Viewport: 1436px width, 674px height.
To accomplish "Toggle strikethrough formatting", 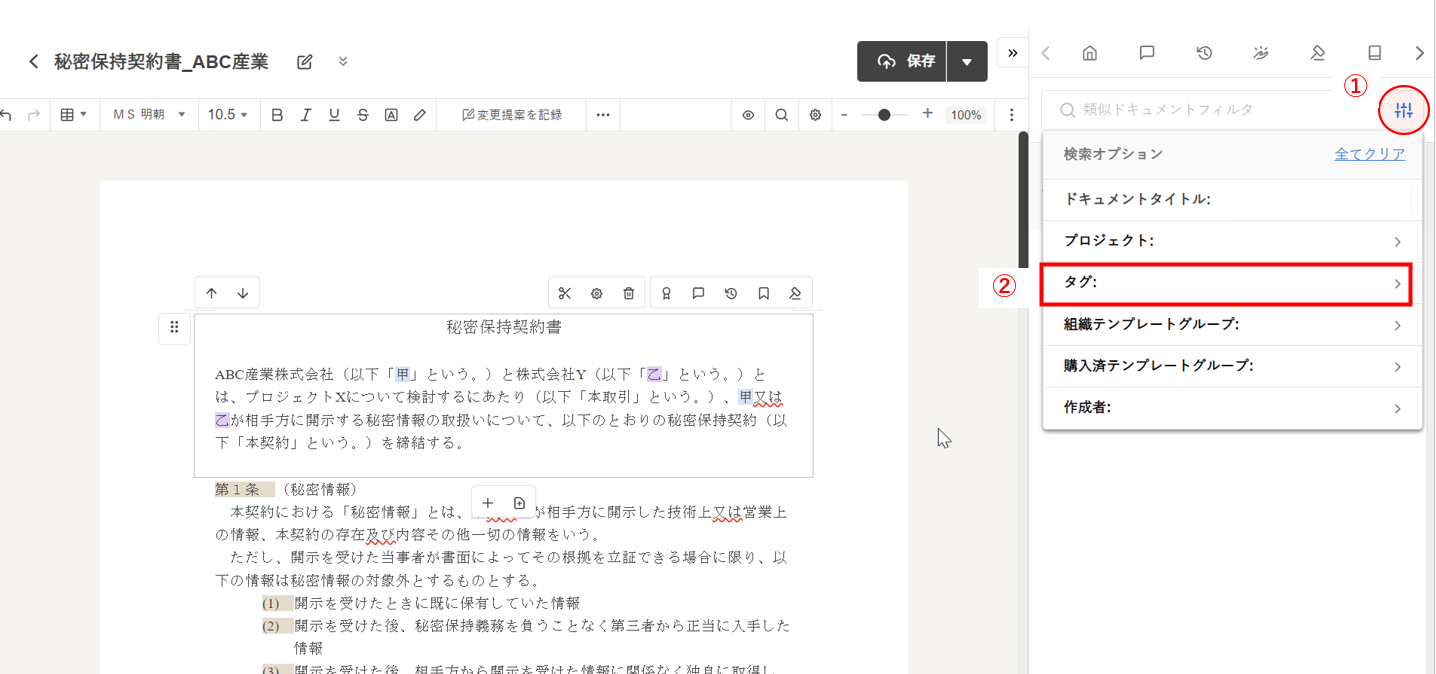I will pos(362,115).
